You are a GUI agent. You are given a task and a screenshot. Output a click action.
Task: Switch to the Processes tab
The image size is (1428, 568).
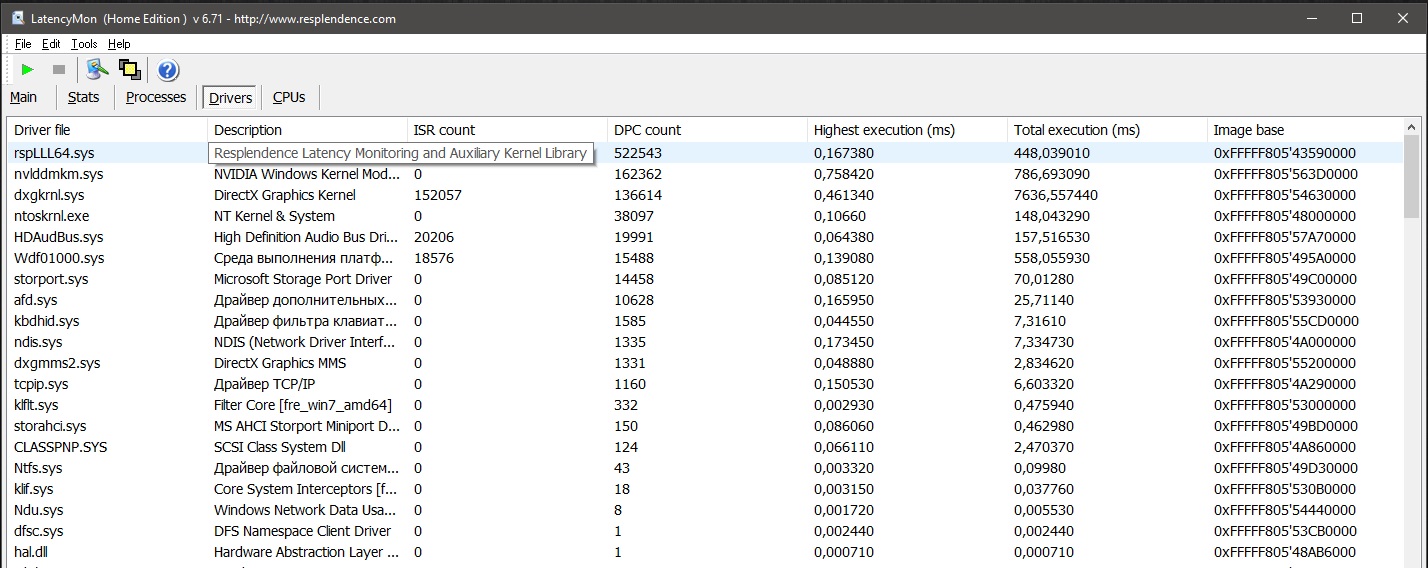pyautogui.click(x=156, y=97)
